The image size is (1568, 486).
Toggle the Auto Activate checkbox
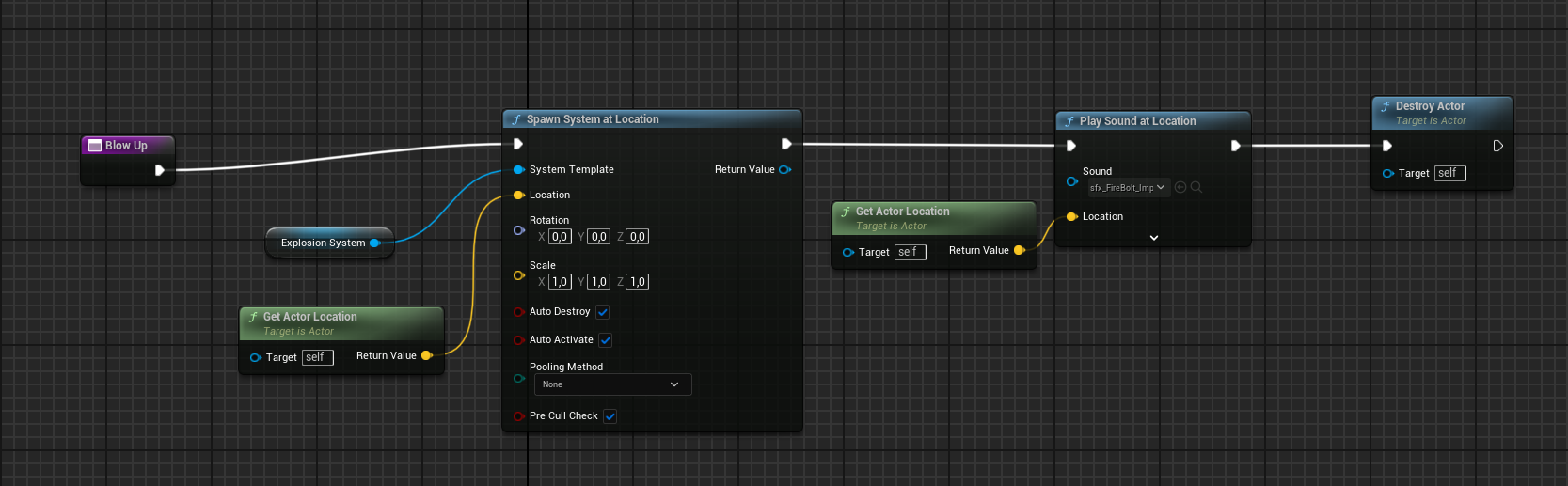tap(606, 340)
